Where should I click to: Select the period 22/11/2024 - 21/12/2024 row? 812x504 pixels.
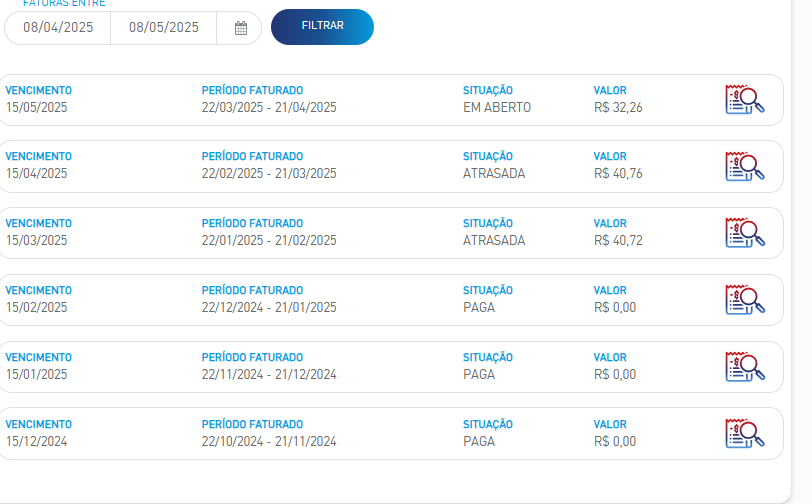tap(389, 367)
